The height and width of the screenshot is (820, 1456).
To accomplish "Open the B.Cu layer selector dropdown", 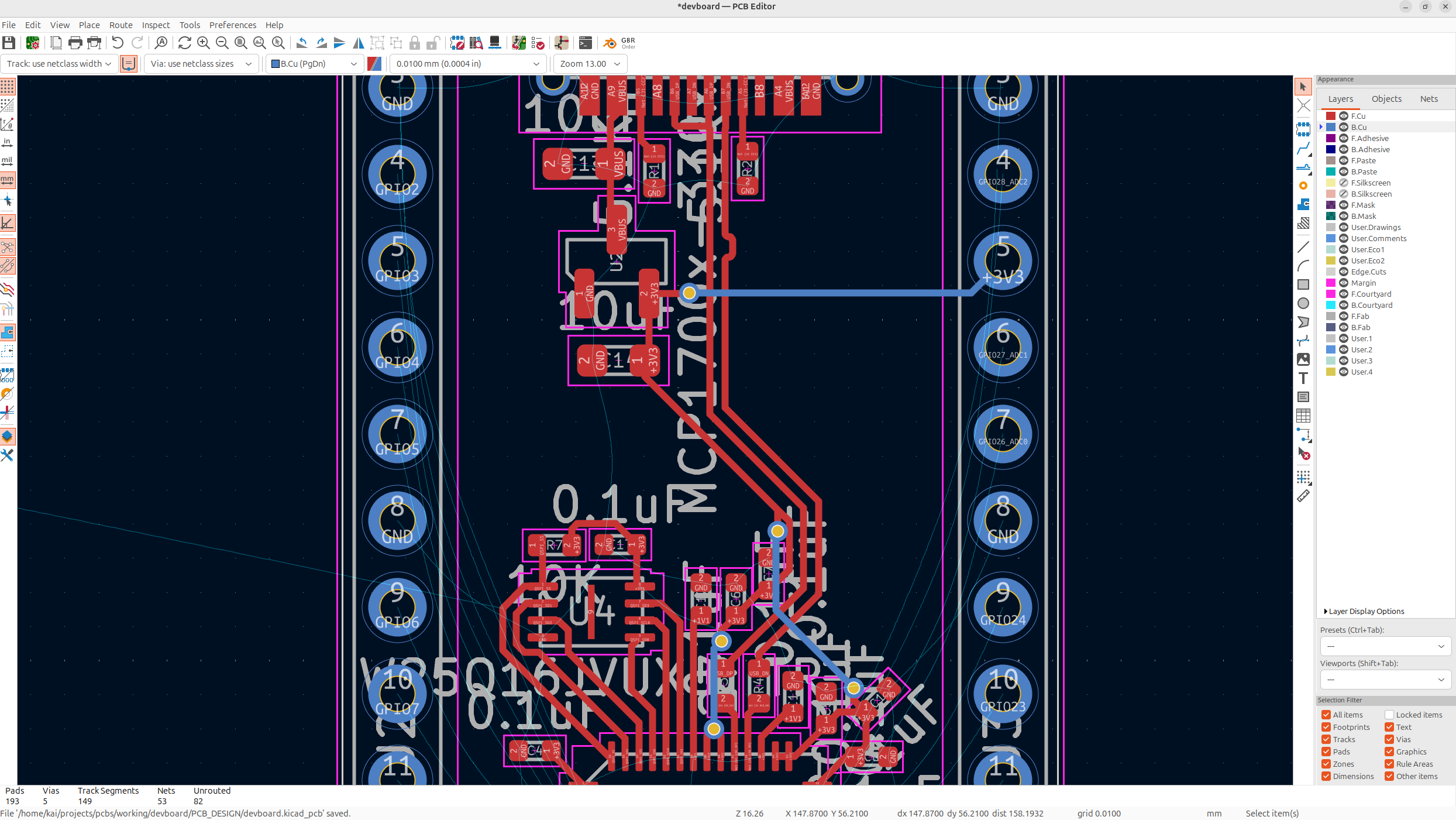I will pos(314,64).
